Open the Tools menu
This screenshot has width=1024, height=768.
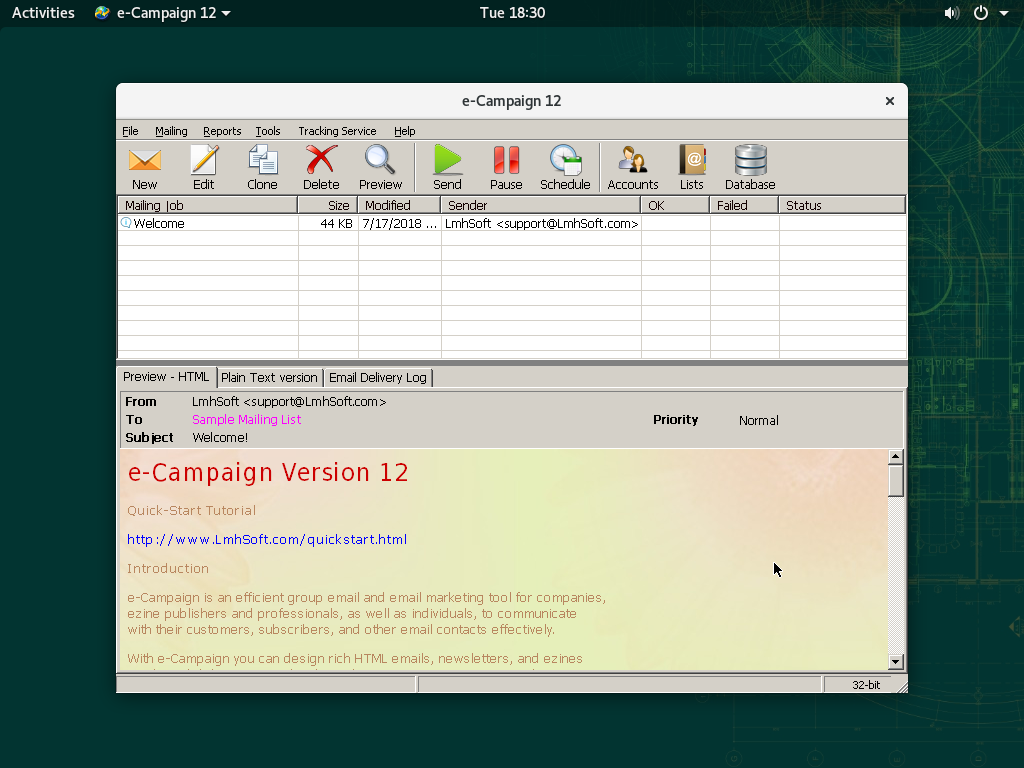[x=268, y=131]
